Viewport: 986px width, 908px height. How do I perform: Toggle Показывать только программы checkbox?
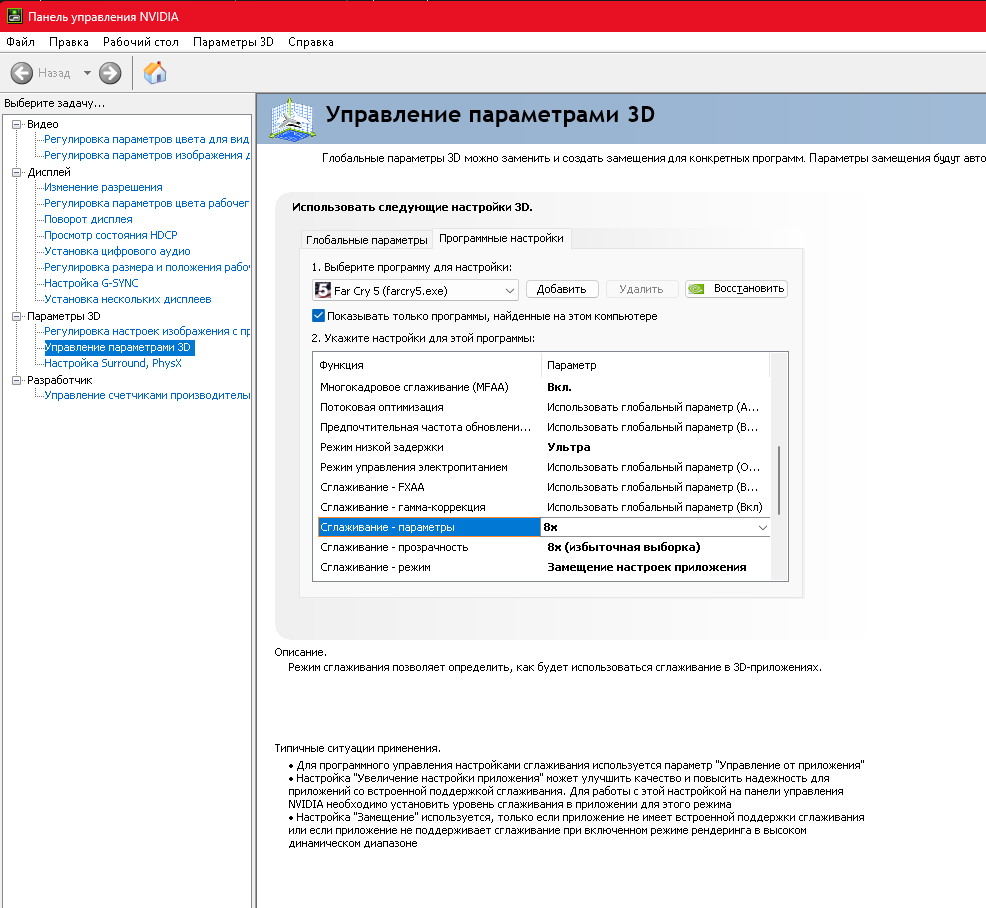(318, 316)
